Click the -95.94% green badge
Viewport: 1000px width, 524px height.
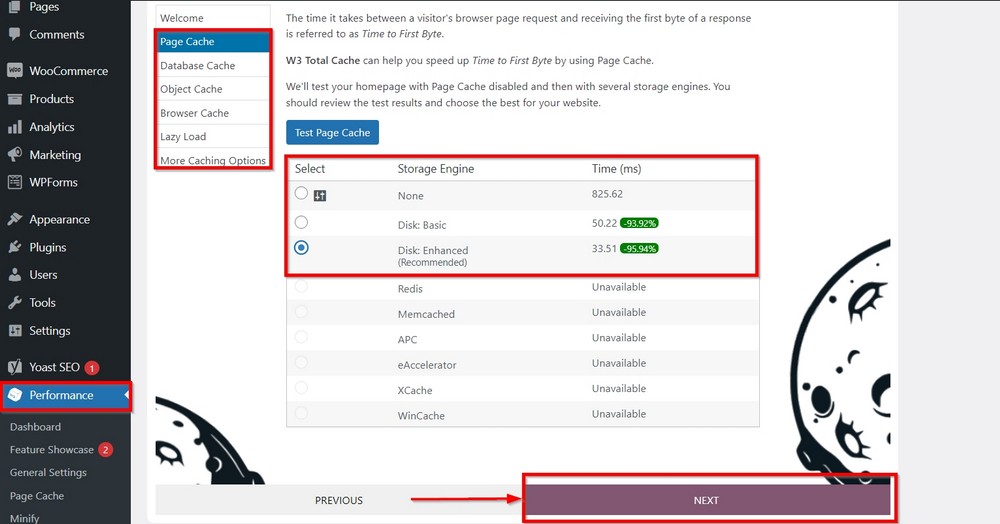pyautogui.click(x=639, y=249)
